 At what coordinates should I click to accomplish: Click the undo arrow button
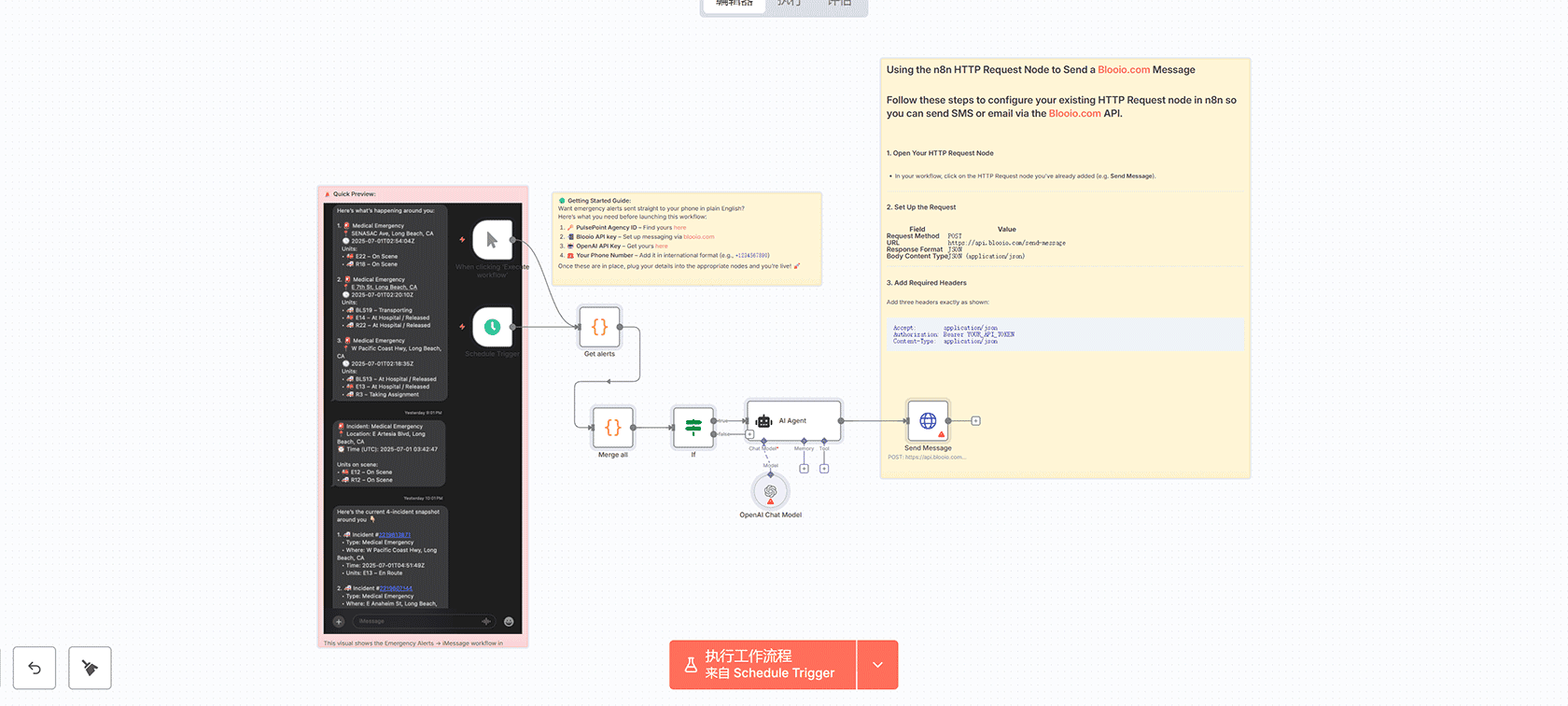click(35, 668)
